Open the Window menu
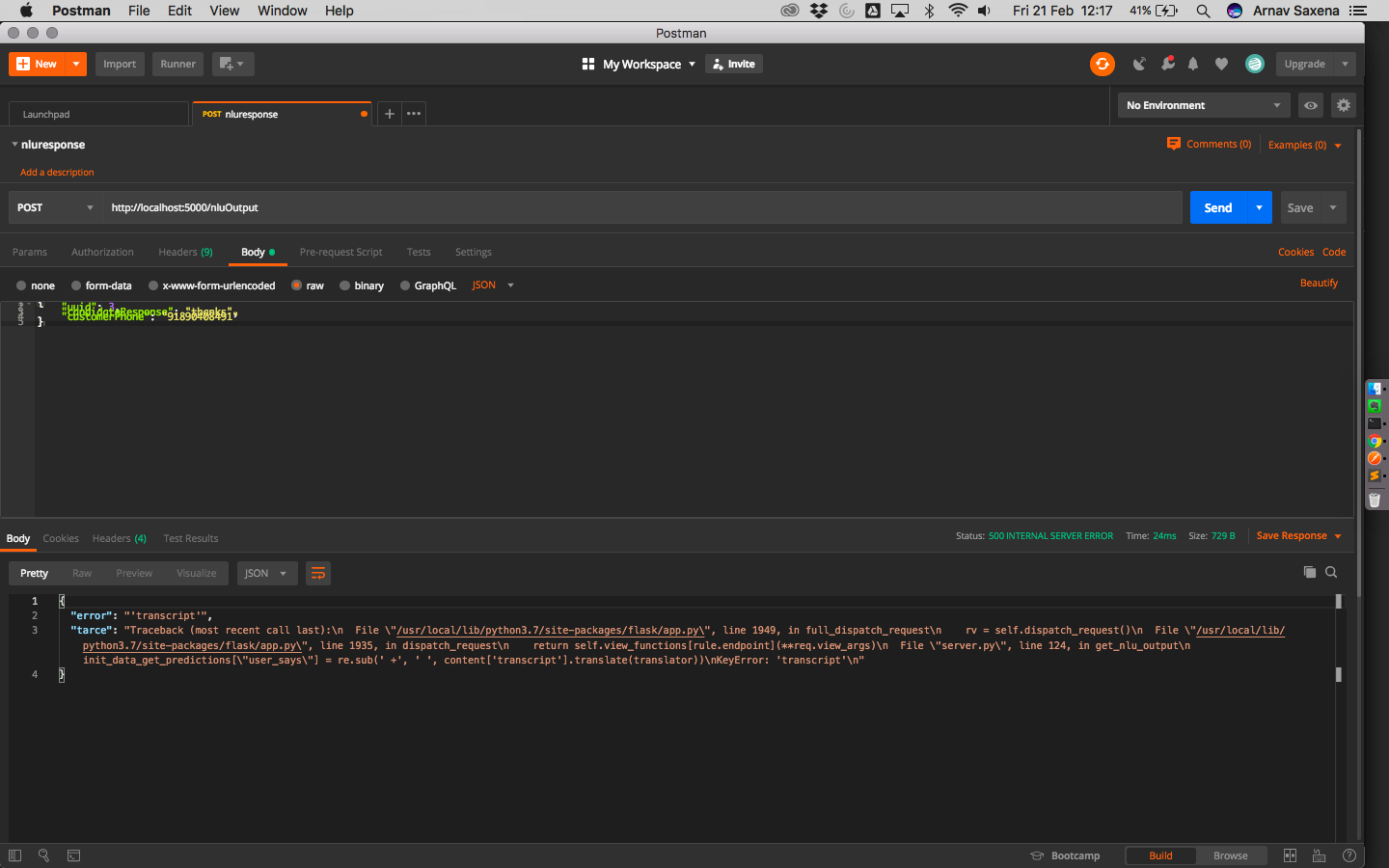1389x868 pixels. coord(282,11)
